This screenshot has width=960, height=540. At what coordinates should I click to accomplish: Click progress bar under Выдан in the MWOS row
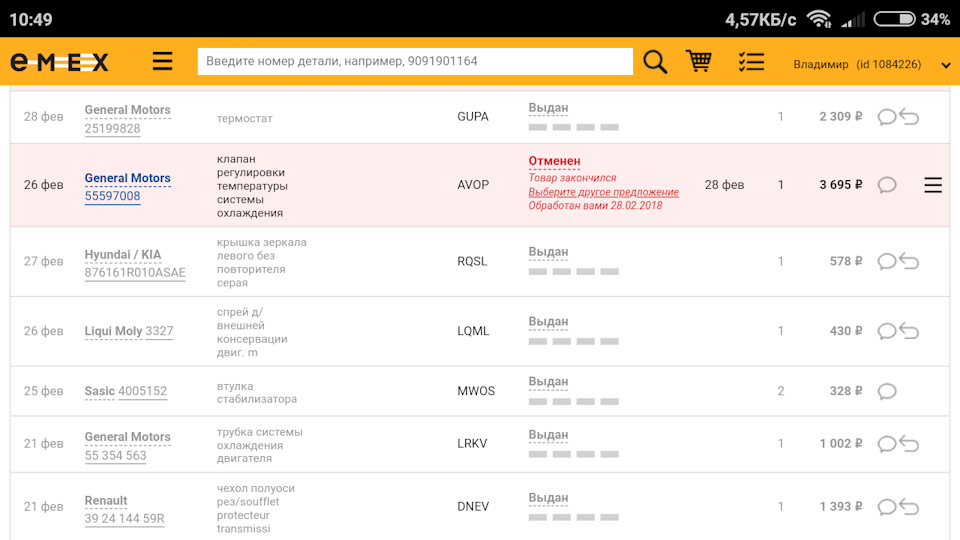(574, 402)
